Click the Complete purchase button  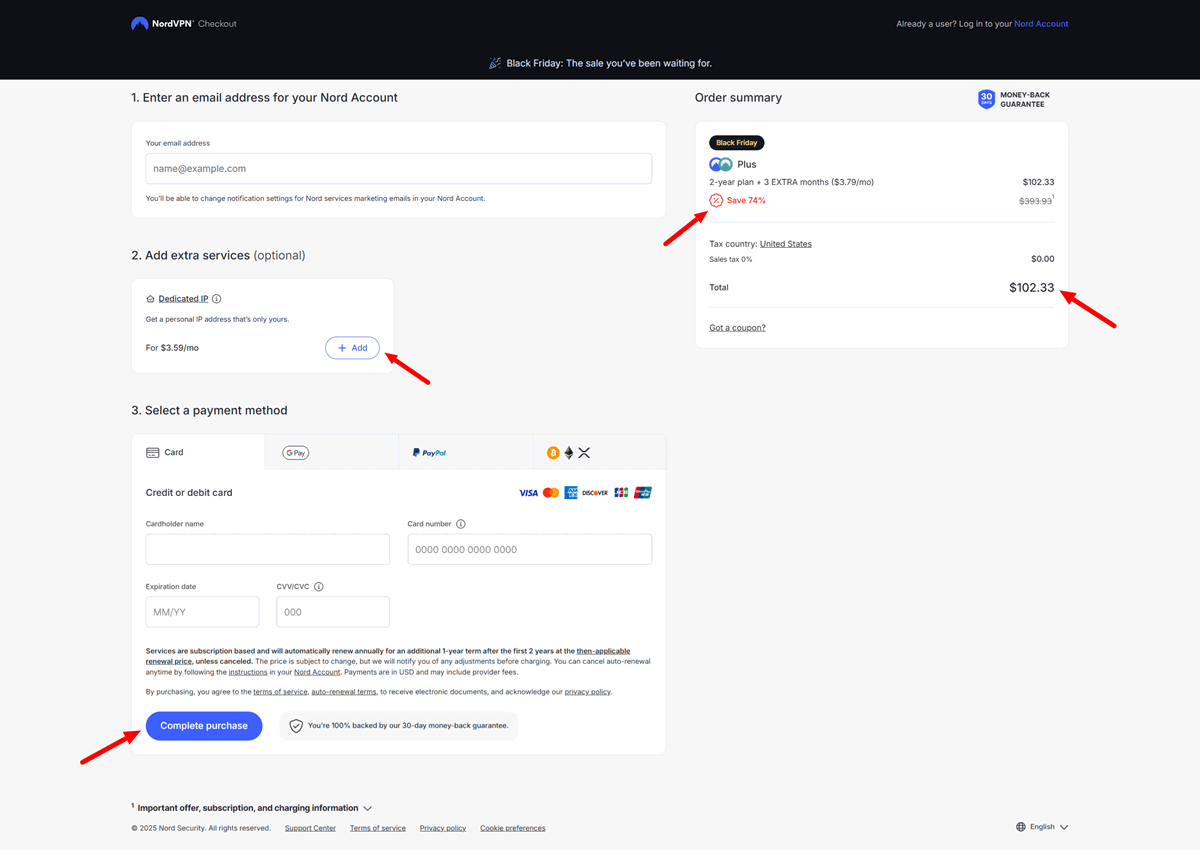[x=204, y=725]
